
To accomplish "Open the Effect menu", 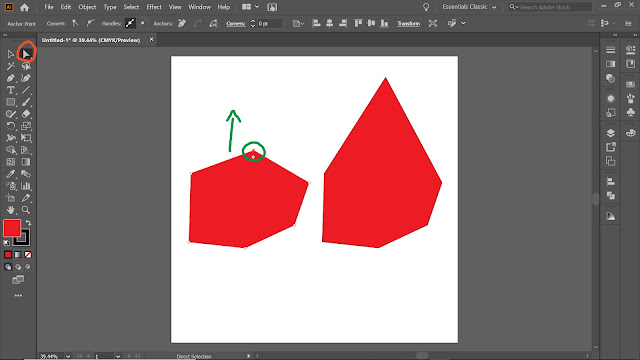I will click(x=154, y=7).
